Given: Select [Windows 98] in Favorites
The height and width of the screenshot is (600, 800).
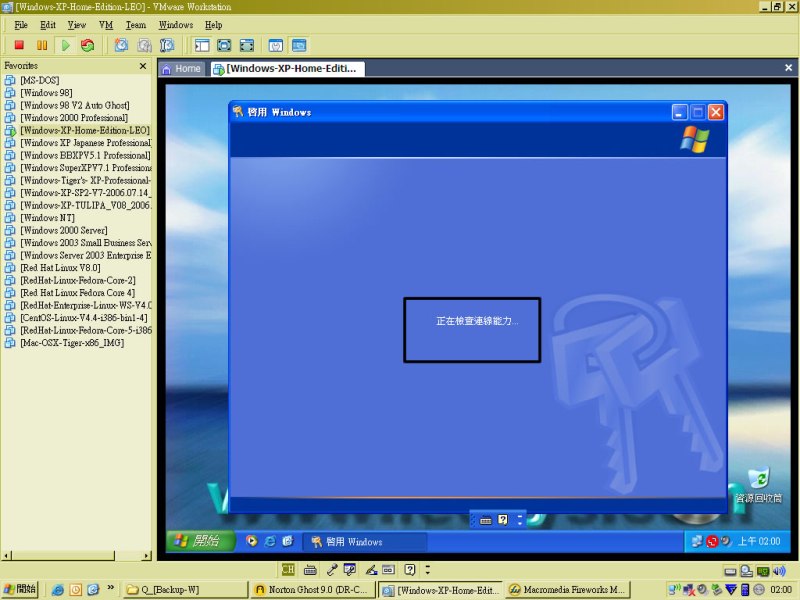Looking at the screenshot, I should (x=46, y=93).
